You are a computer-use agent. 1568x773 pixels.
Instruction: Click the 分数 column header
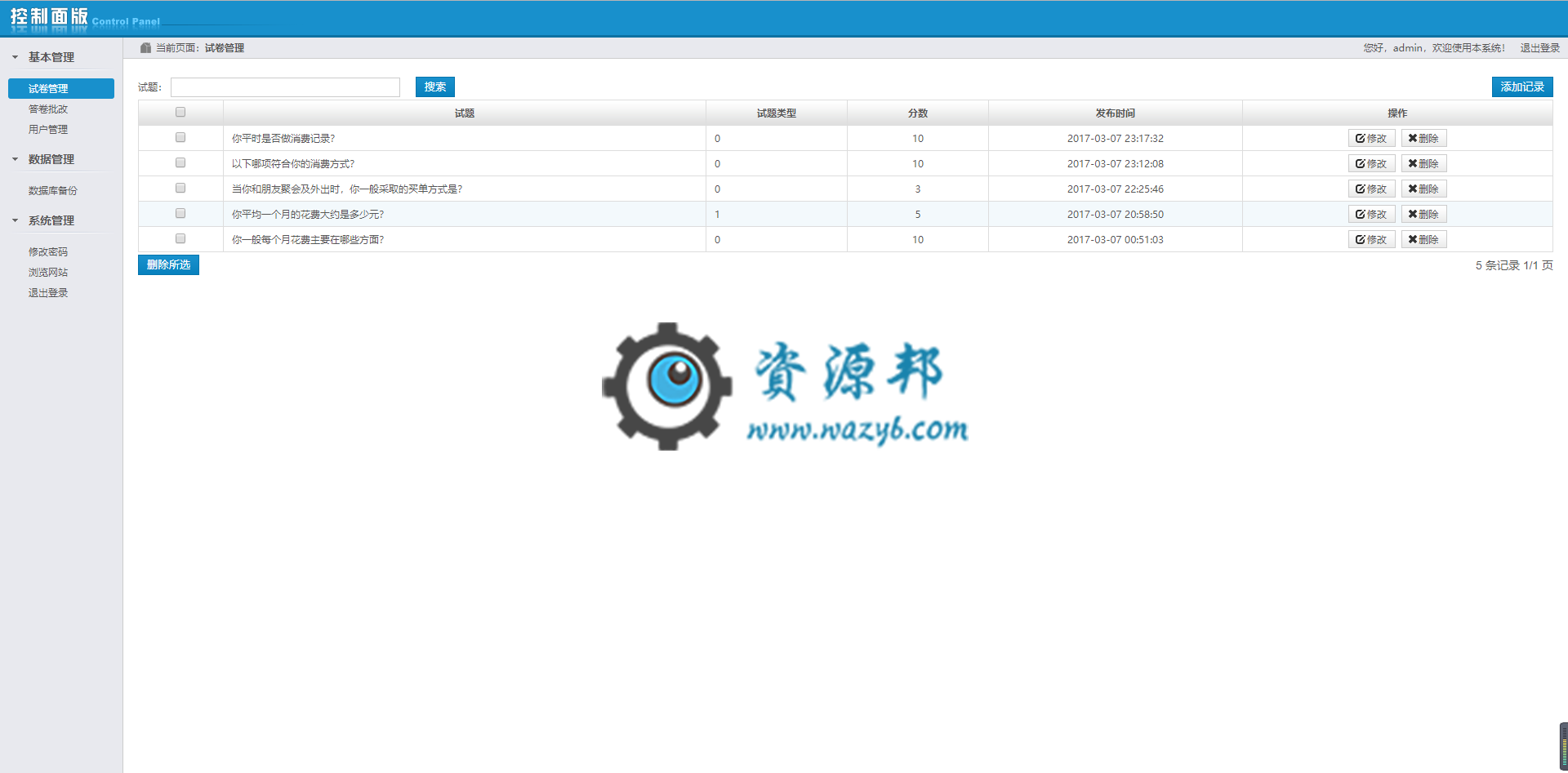tap(918, 113)
